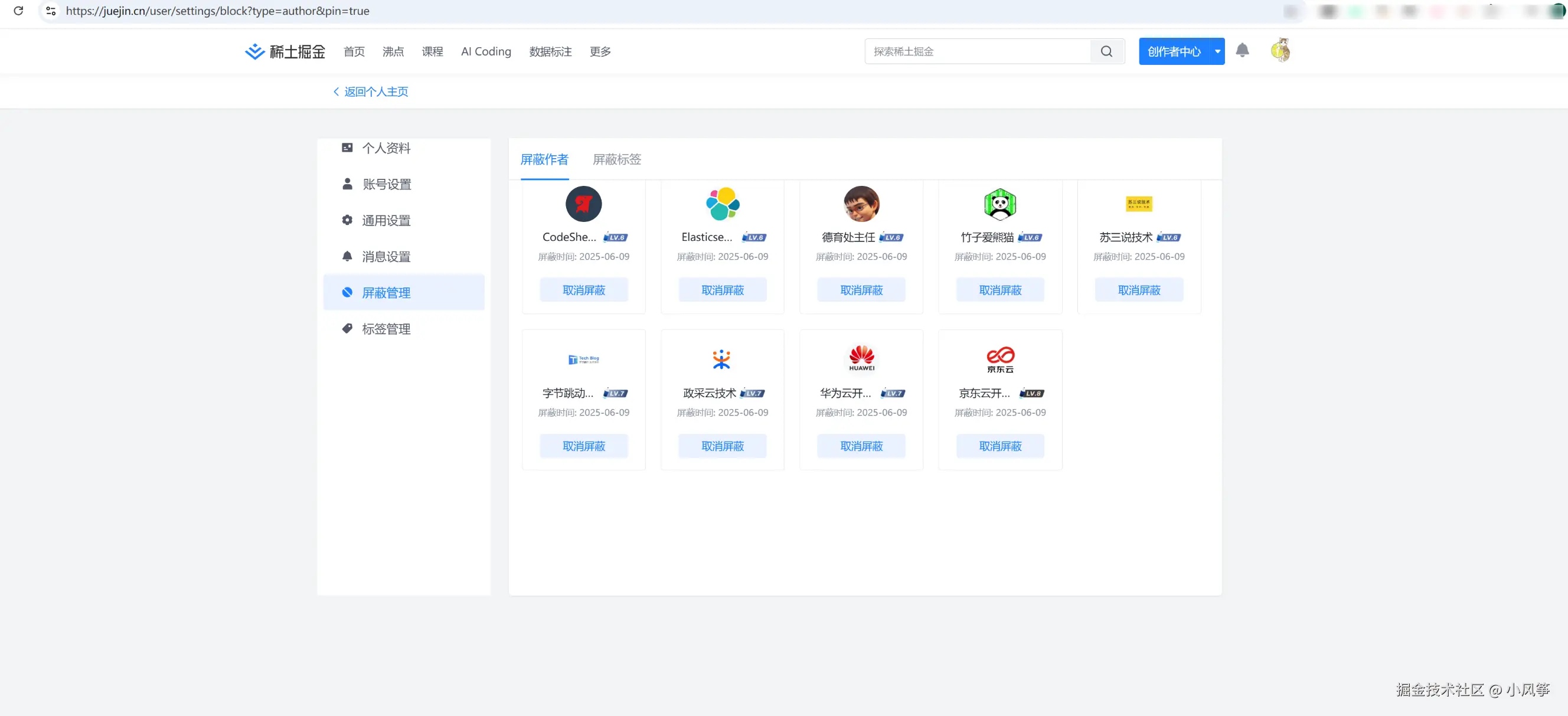Open your profile avatar in the top bar
Image resolution: width=1568 pixels, height=716 pixels.
click(x=1280, y=50)
